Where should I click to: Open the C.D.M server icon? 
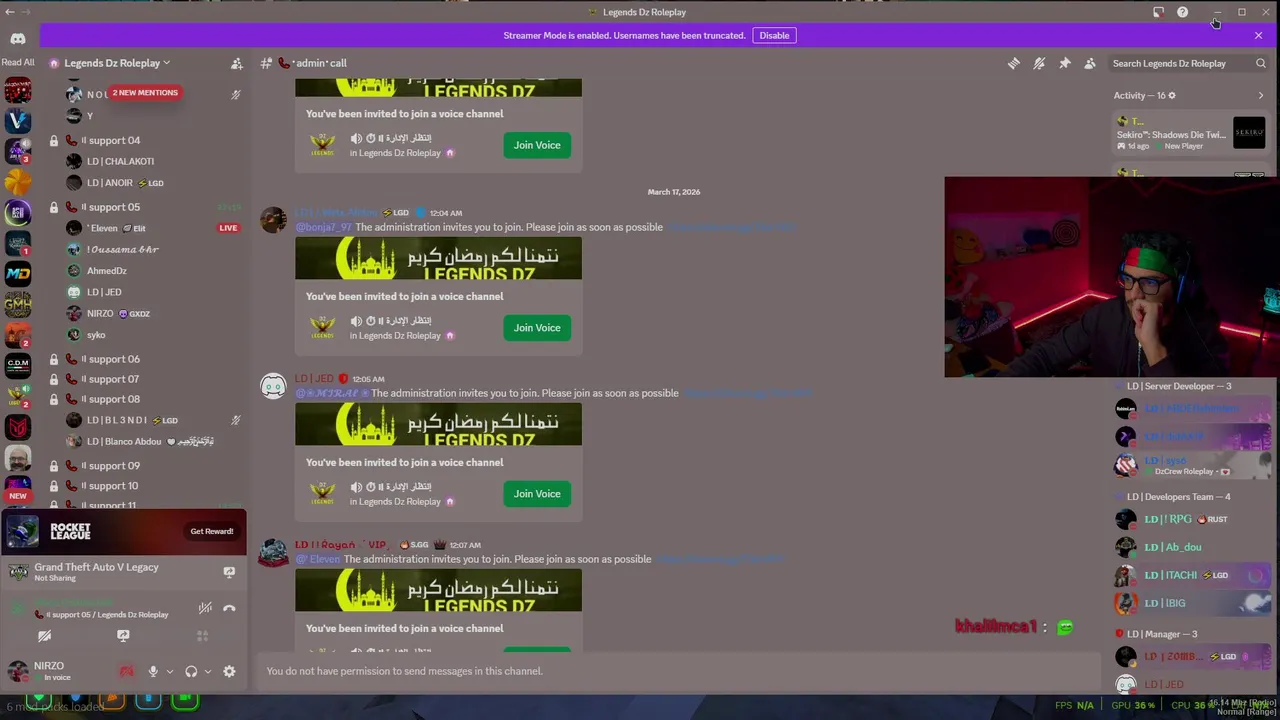(x=18, y=365)
